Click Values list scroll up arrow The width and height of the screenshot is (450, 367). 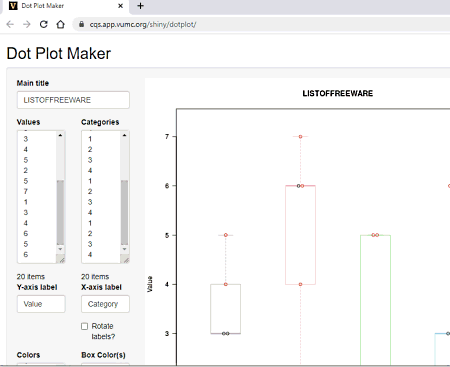(x=60, y=135)
